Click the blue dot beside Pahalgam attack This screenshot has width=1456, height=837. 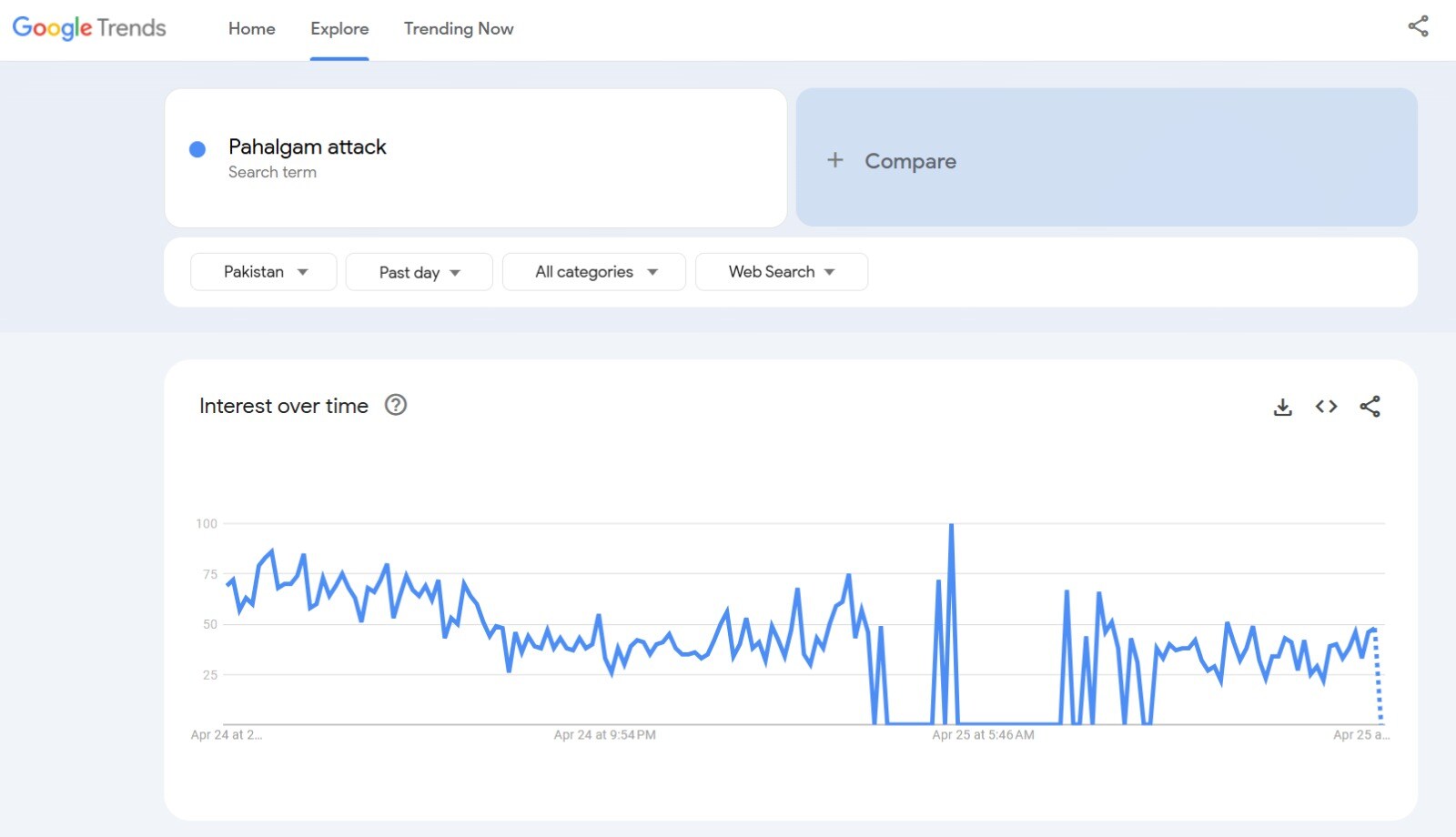[197, 149]
